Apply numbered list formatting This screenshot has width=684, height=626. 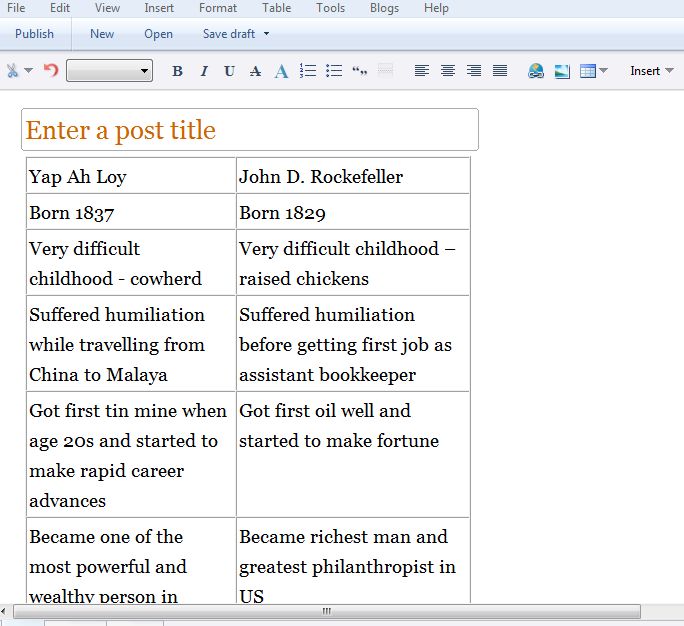308,71
